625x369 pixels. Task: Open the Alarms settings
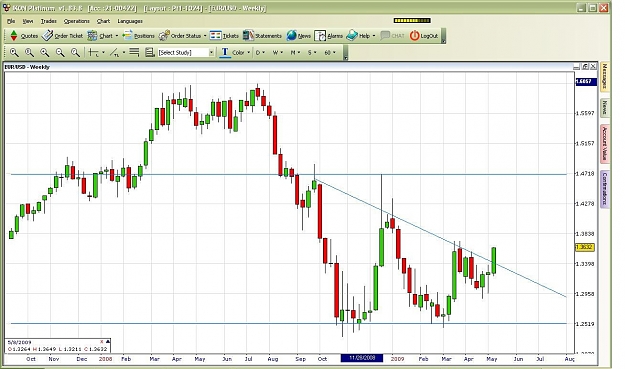328,36
